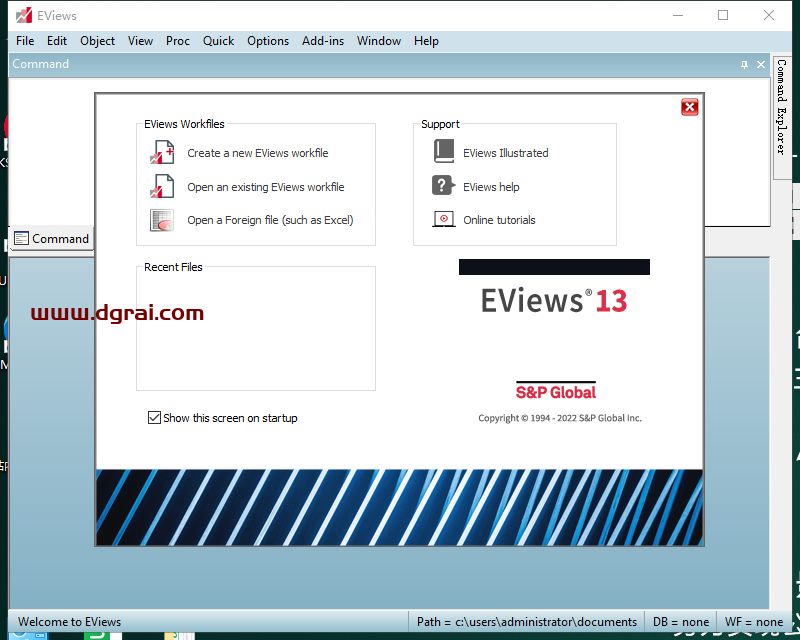
Task: Open the Window menu
Action: coord(379,41)
